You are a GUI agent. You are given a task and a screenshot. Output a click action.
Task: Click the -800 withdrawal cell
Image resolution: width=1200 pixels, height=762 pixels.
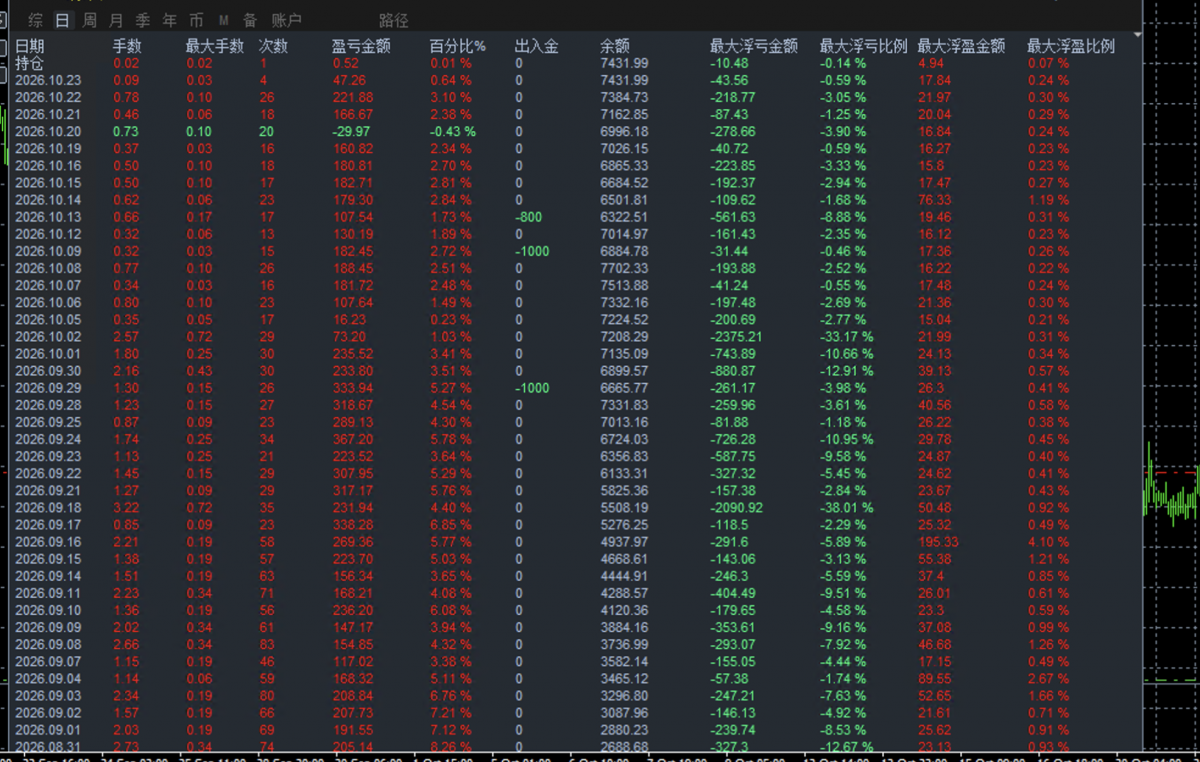click(x=529, y=216)
